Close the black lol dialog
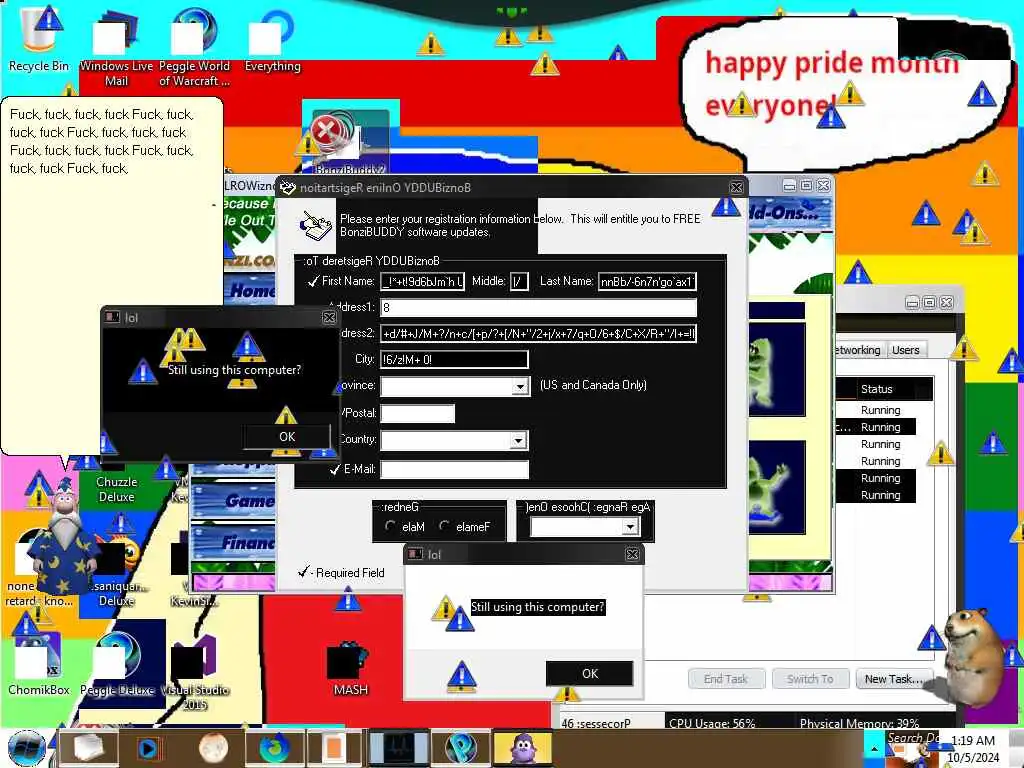Viewport: 1024px width, 768px height. 329,317
